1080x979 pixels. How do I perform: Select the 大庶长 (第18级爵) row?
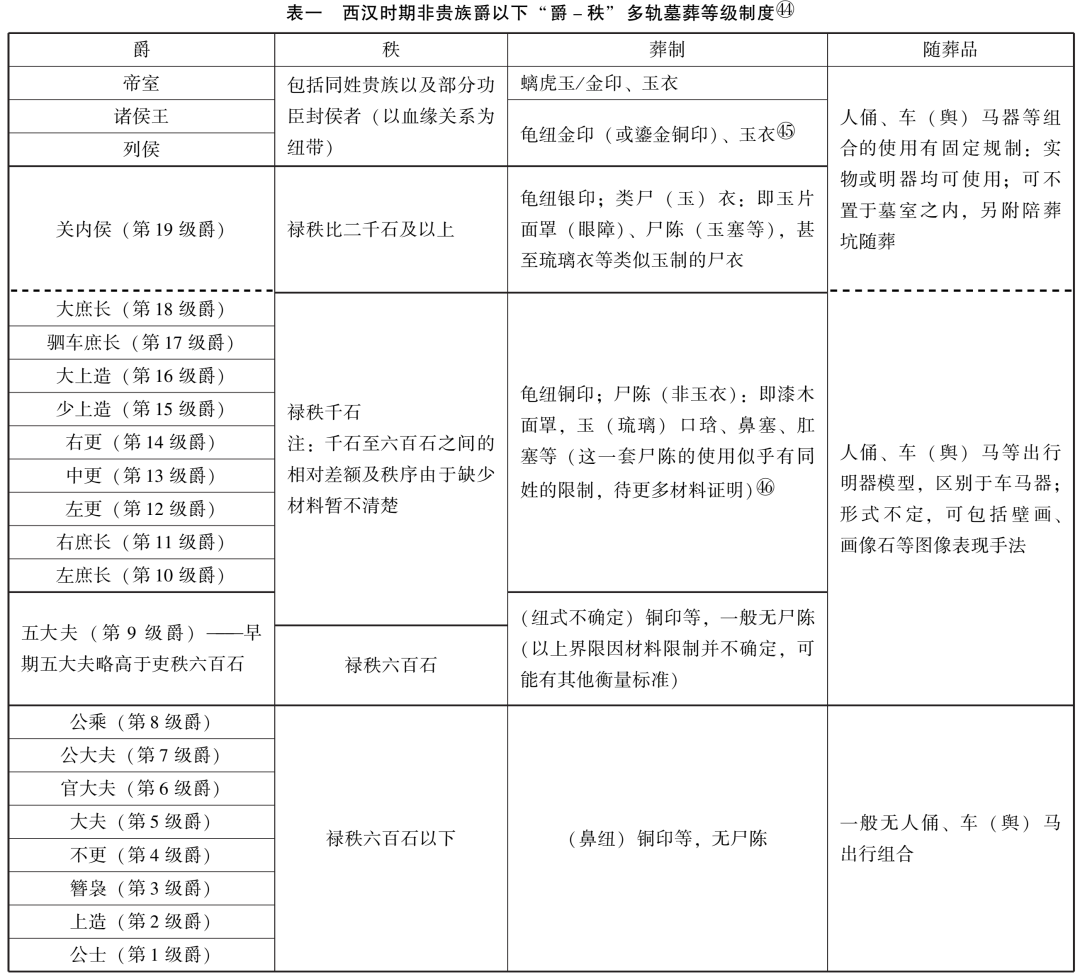[x=141, y=309]
